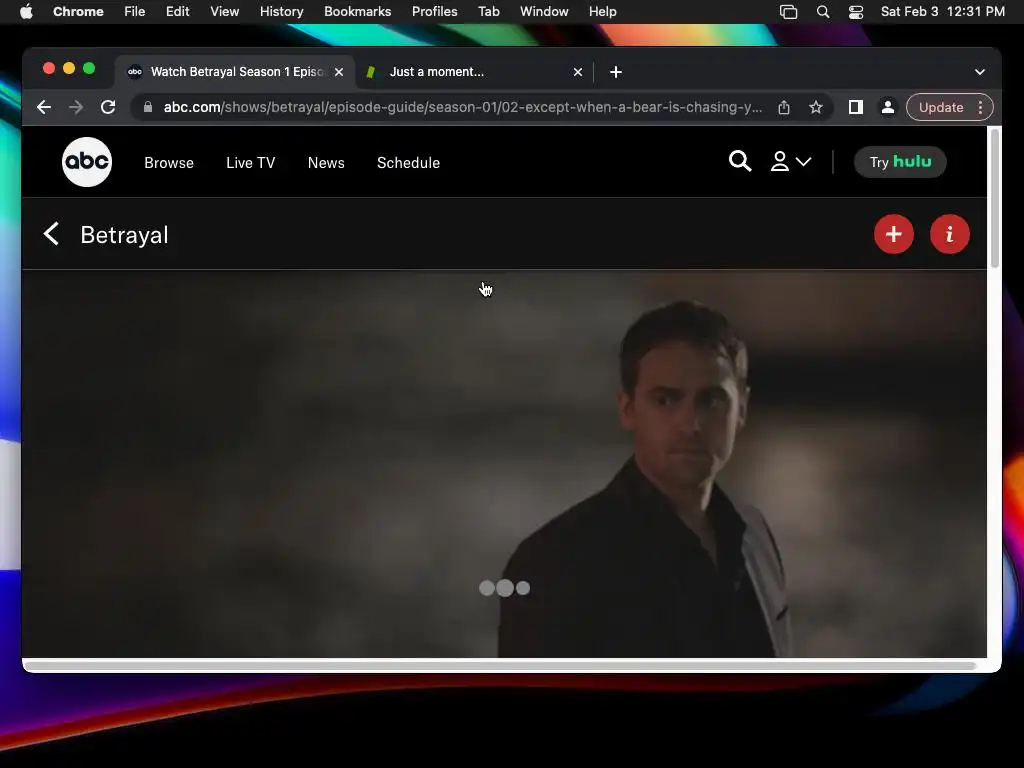1024x768 pixels.
Task: Go to News section
Action: [x=326, y=163]
